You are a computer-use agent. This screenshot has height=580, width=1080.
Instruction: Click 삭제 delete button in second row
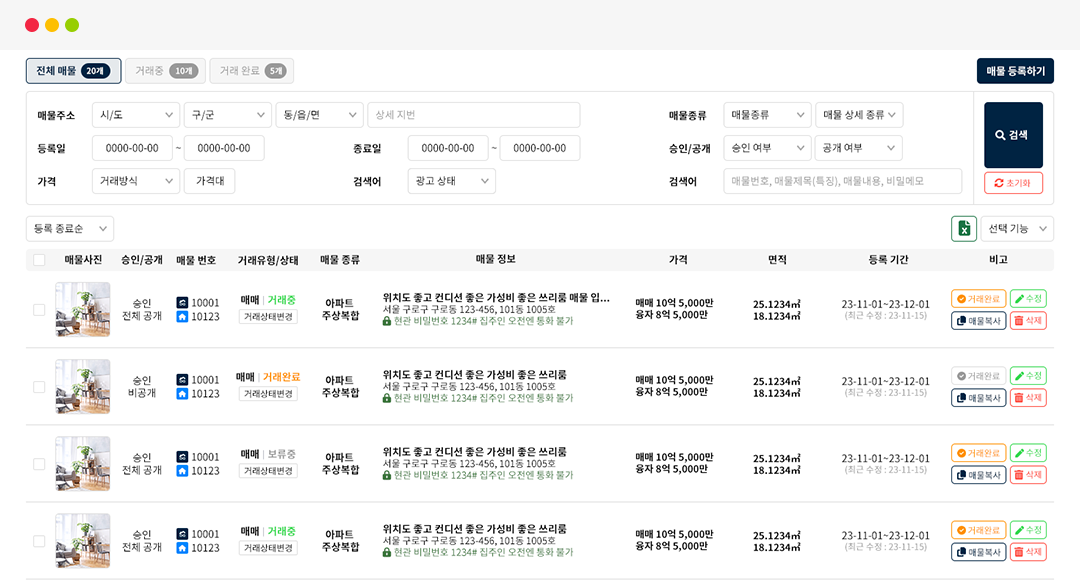pos(1028,398)
